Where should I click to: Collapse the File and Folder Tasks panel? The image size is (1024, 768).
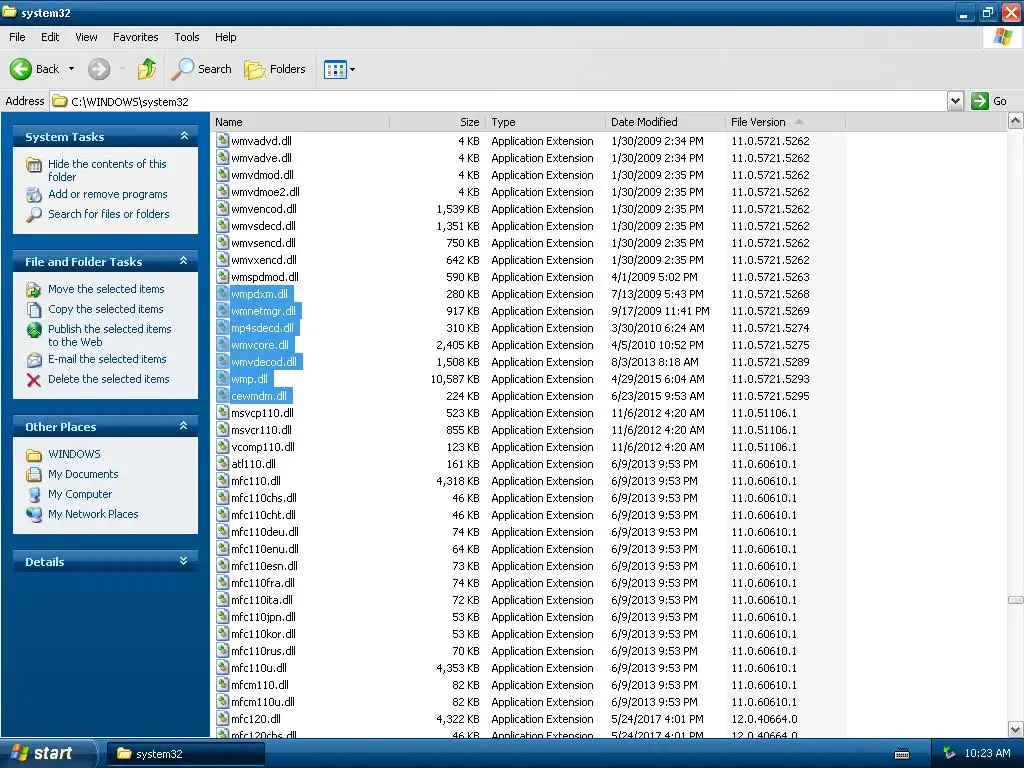184,261
